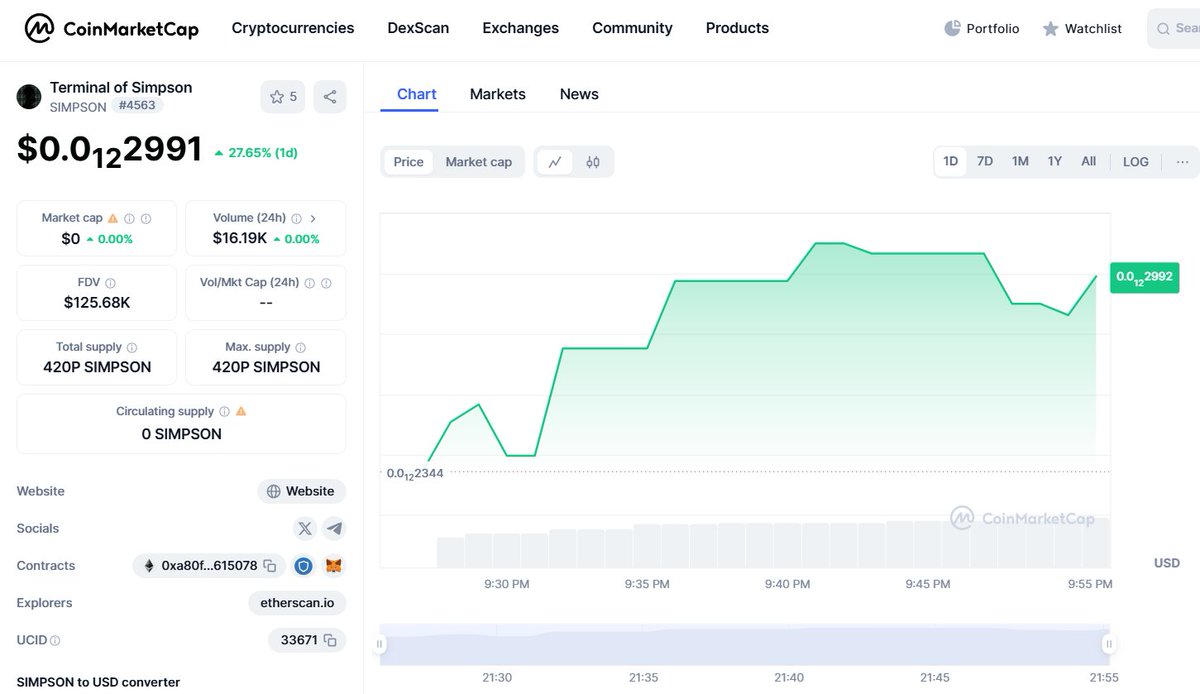Open the chart more options ellipsis
Image resolution: width=1200 pixels, height=694 pixels.
coord(1182,161)
